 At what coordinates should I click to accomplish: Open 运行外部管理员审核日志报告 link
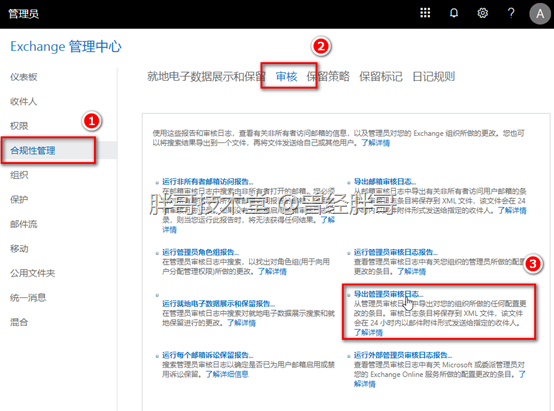coord(403,355)
